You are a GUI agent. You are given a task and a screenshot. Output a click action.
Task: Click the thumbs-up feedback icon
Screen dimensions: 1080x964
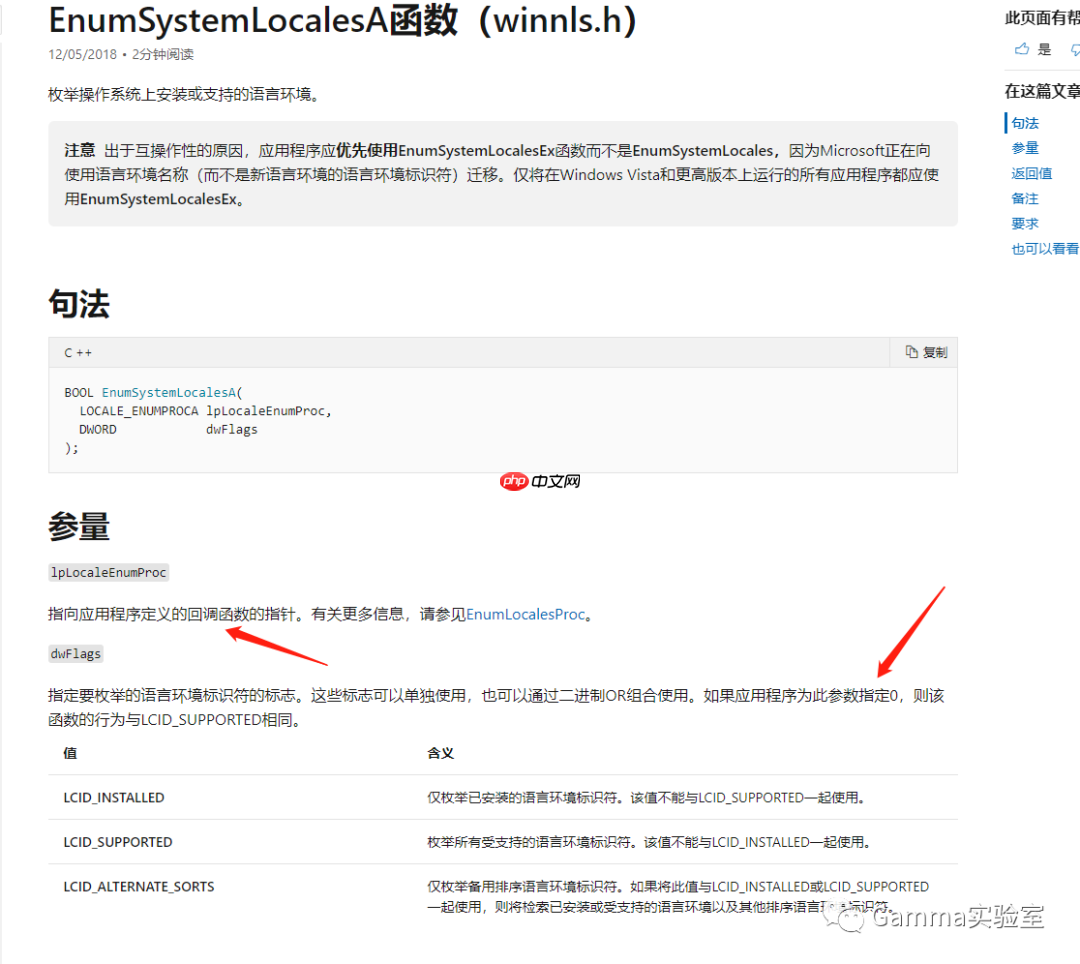coord(1022,49)
